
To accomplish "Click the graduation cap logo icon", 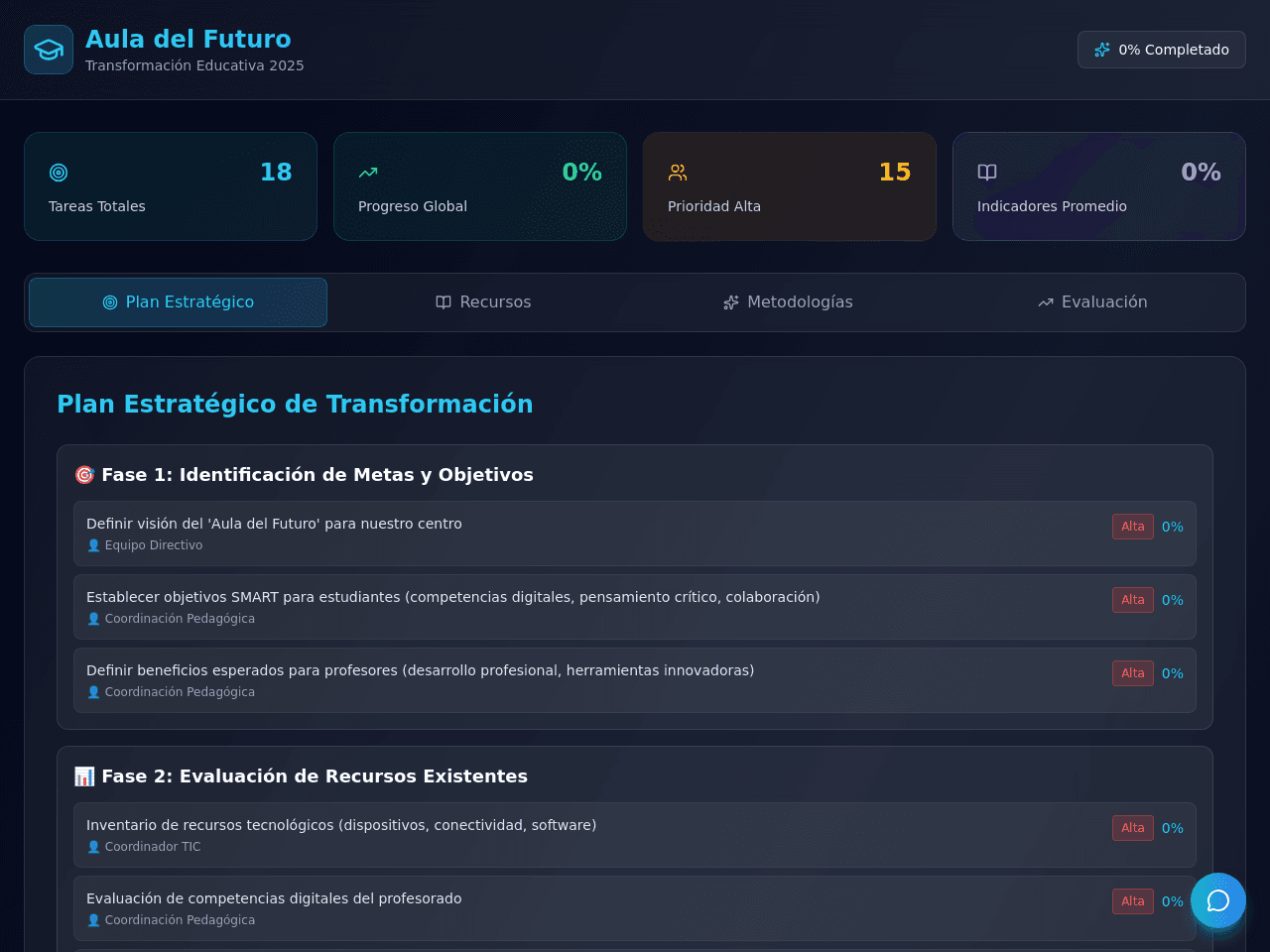I will tap(49, 50).
